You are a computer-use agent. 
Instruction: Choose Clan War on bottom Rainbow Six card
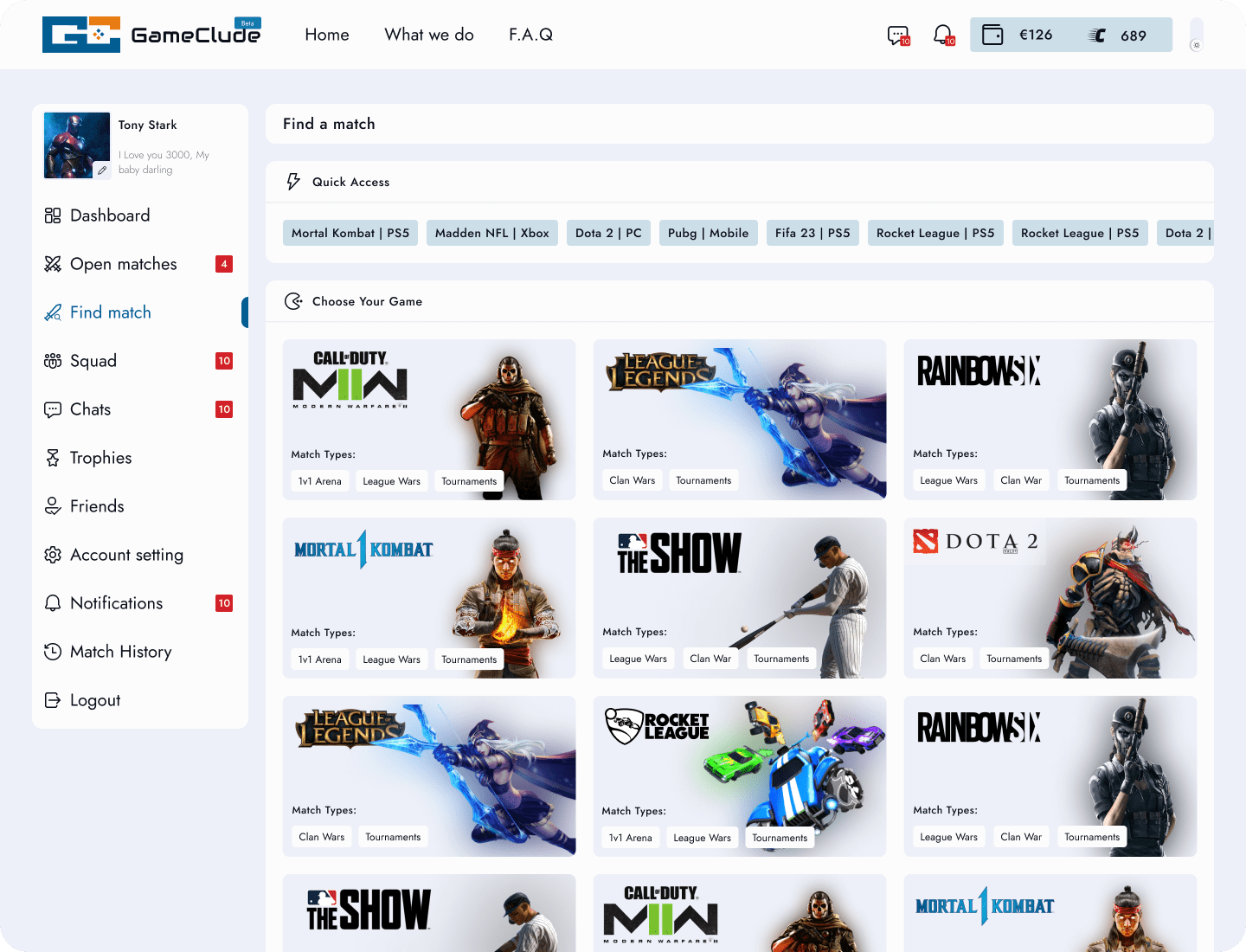1021,837
